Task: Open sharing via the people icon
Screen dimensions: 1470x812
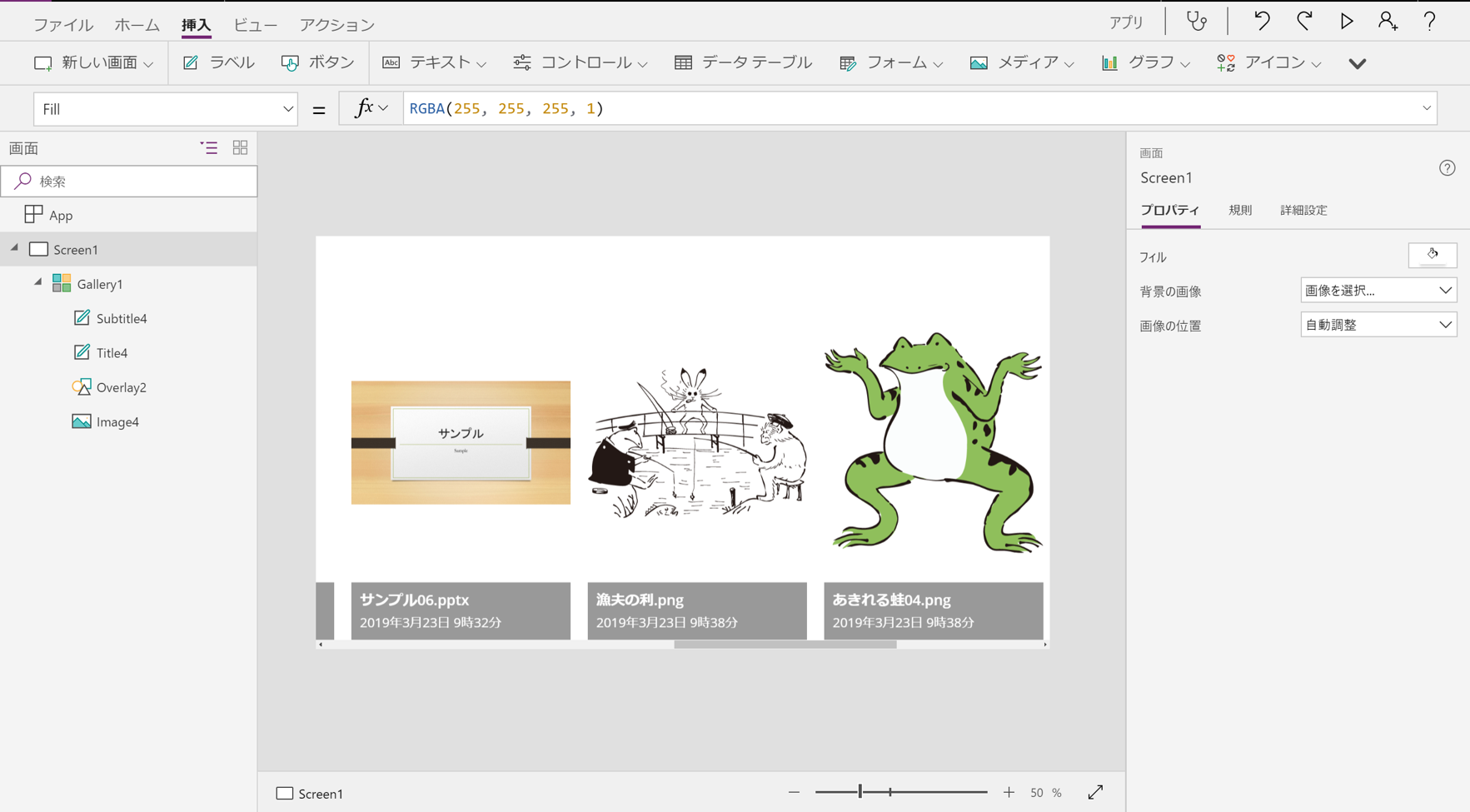Action: click(1388, 22)
